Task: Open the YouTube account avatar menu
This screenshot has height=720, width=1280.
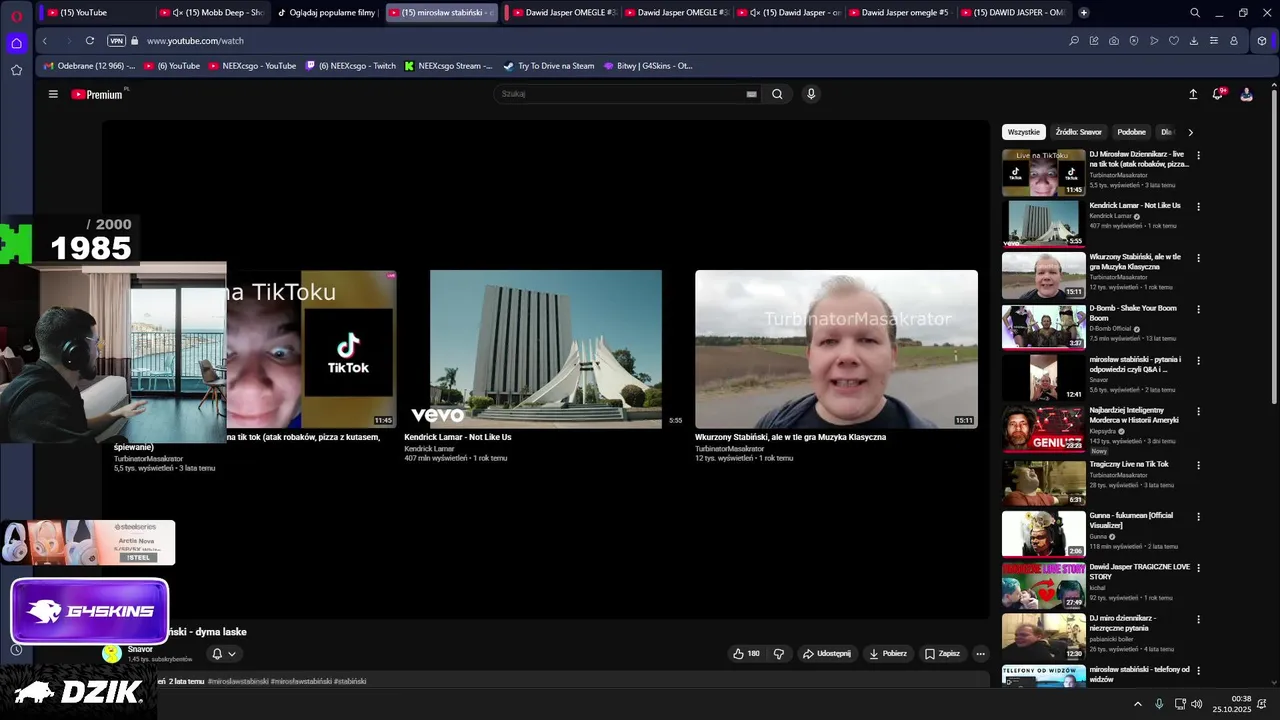Action: (x=1246, y=94)
